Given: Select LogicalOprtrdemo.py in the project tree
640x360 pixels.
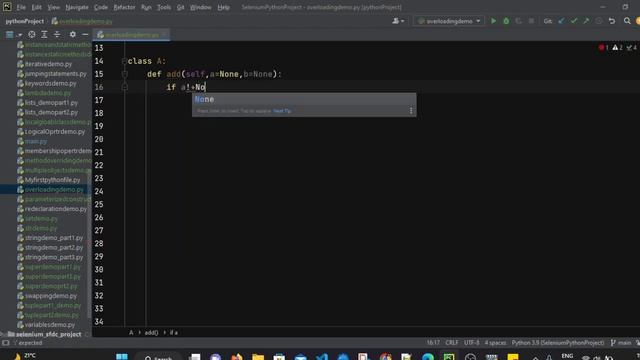Looking at the screenshot, I should coord(55,132).
